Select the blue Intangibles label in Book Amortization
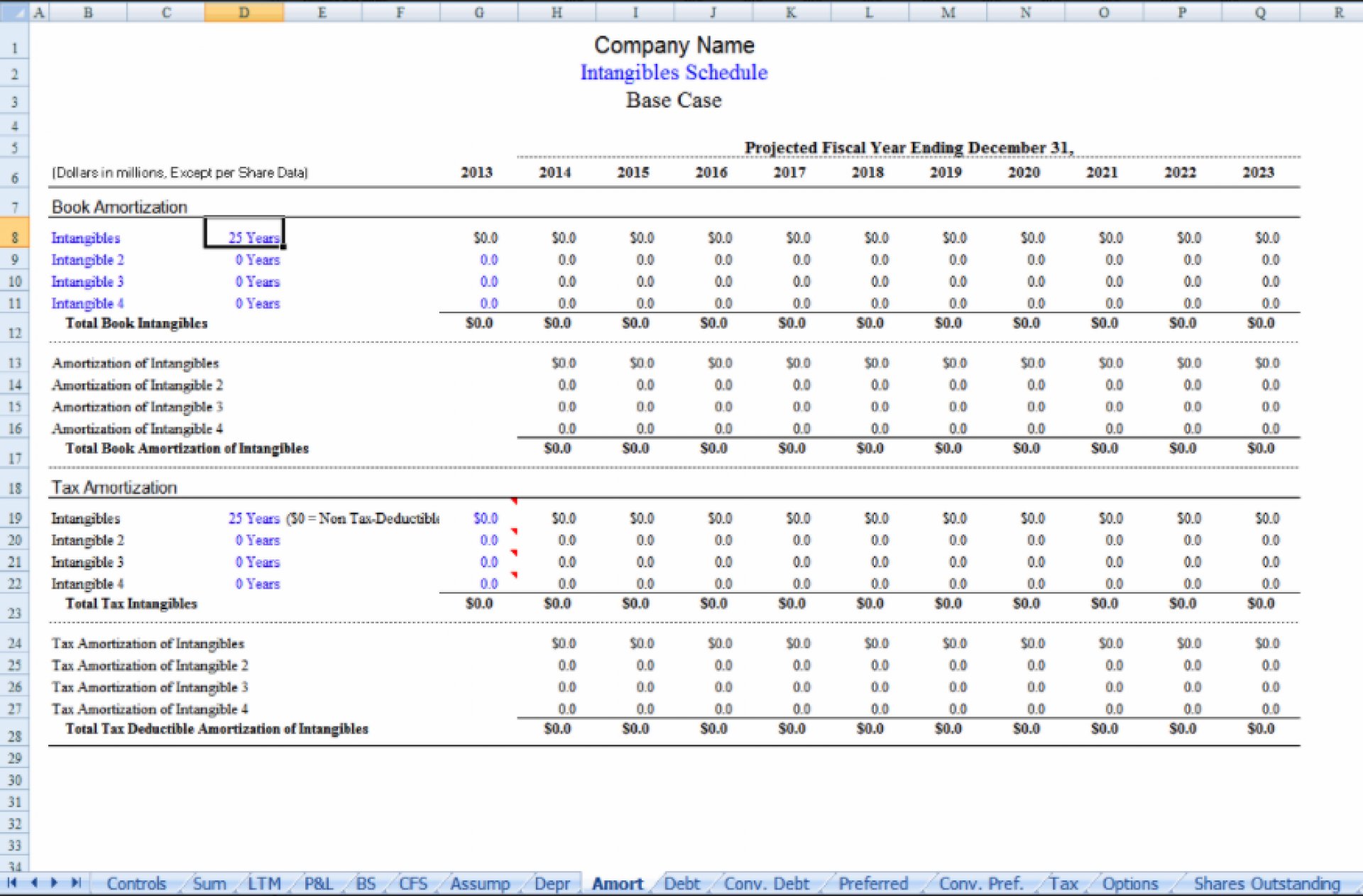 tap(86, 238)
